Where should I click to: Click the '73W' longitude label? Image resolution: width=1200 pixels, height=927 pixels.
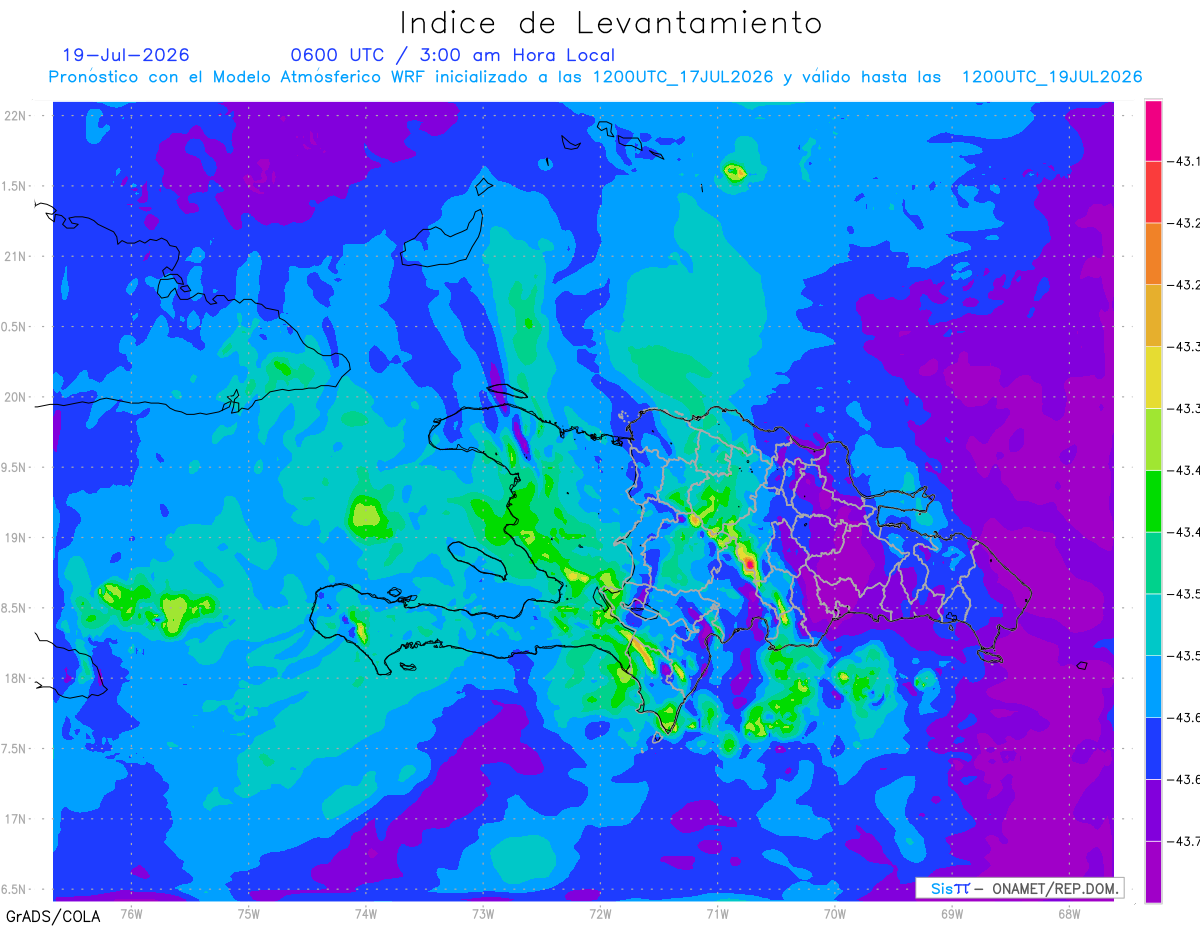[483, 913]
